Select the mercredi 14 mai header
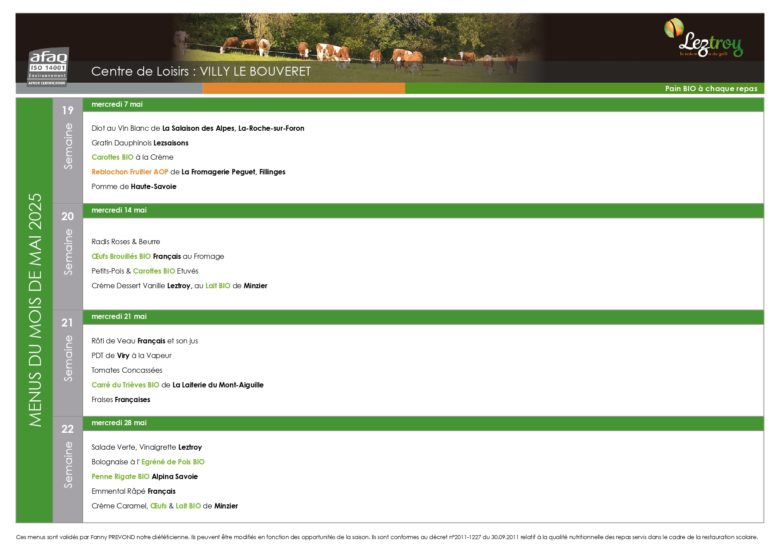Screen dimensions: 780x552 [x=423, y=210]
